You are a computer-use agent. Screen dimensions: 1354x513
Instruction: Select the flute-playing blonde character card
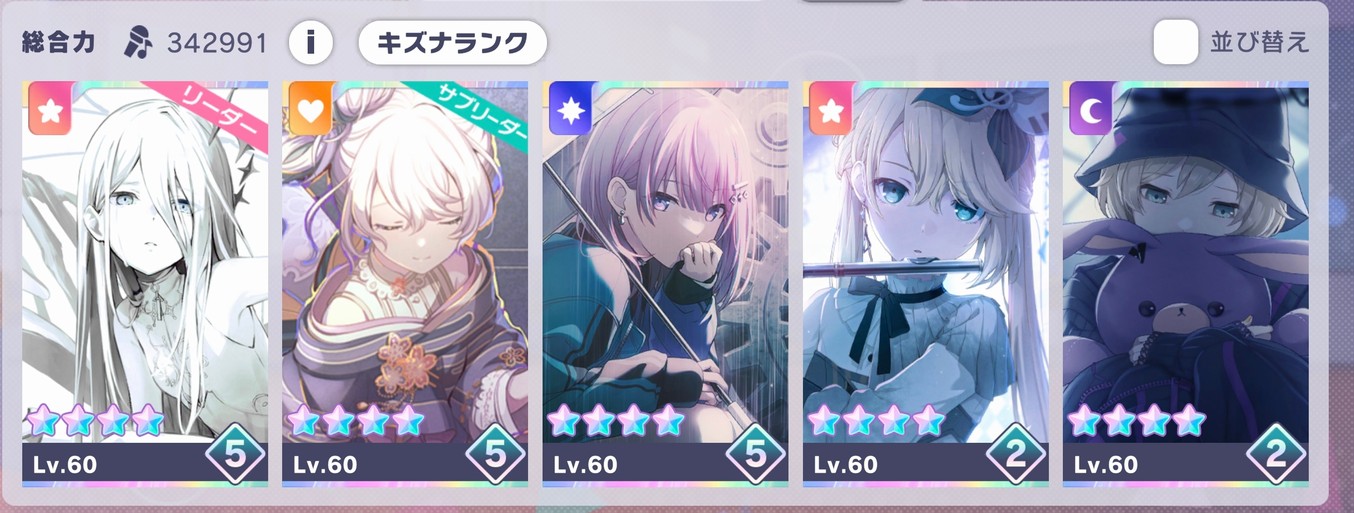926,285
